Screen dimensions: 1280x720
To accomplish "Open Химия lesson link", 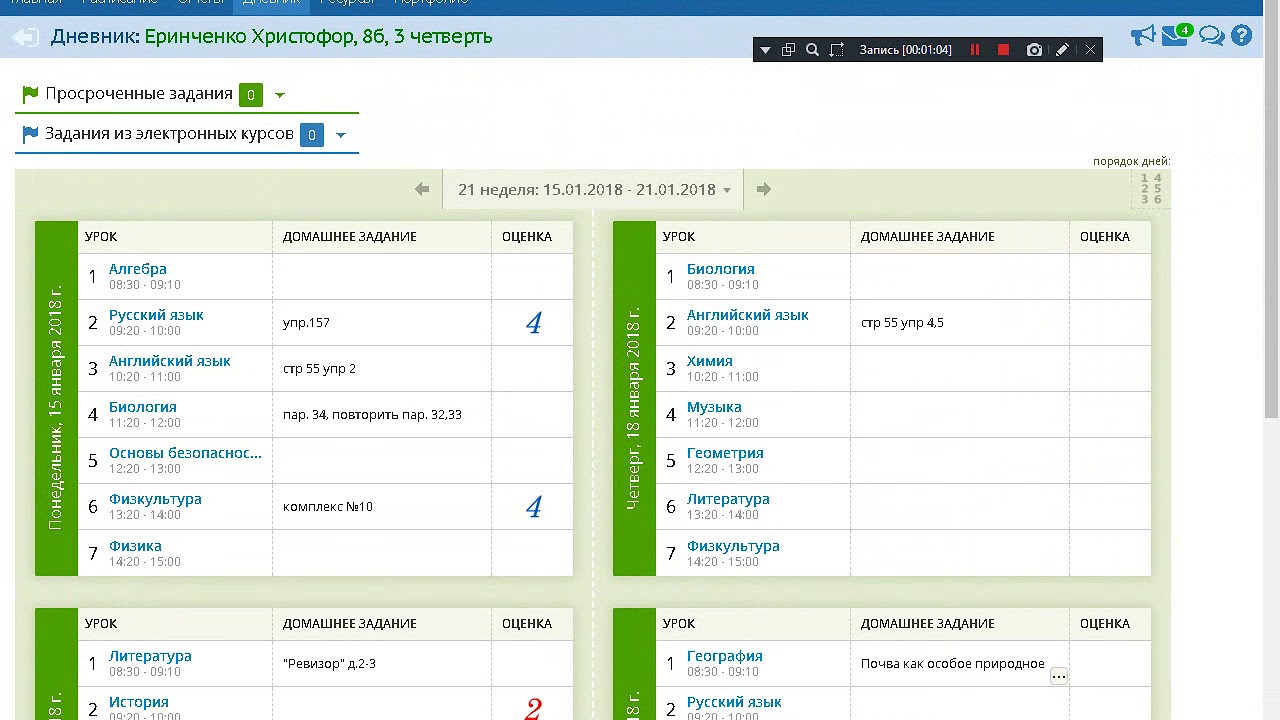I will click(710, 361).
